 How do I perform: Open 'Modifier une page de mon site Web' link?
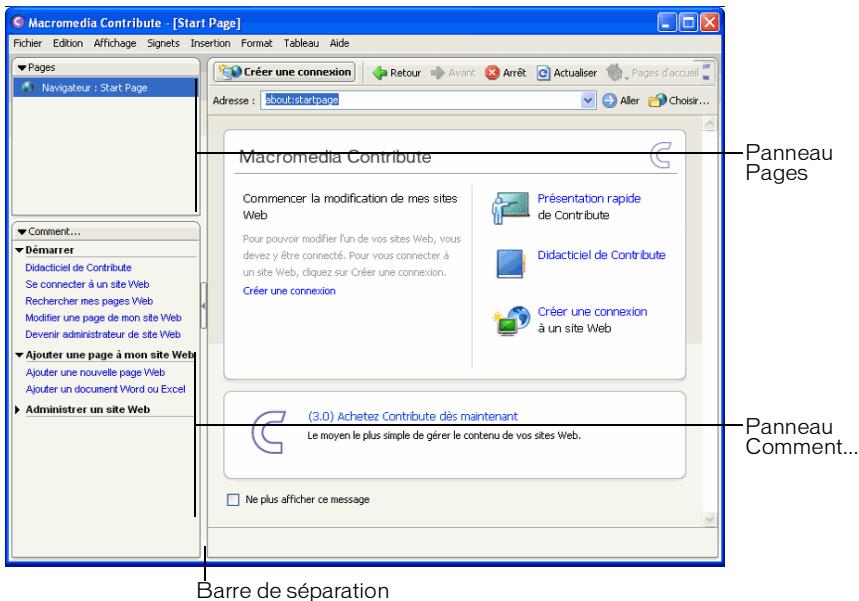103,318
